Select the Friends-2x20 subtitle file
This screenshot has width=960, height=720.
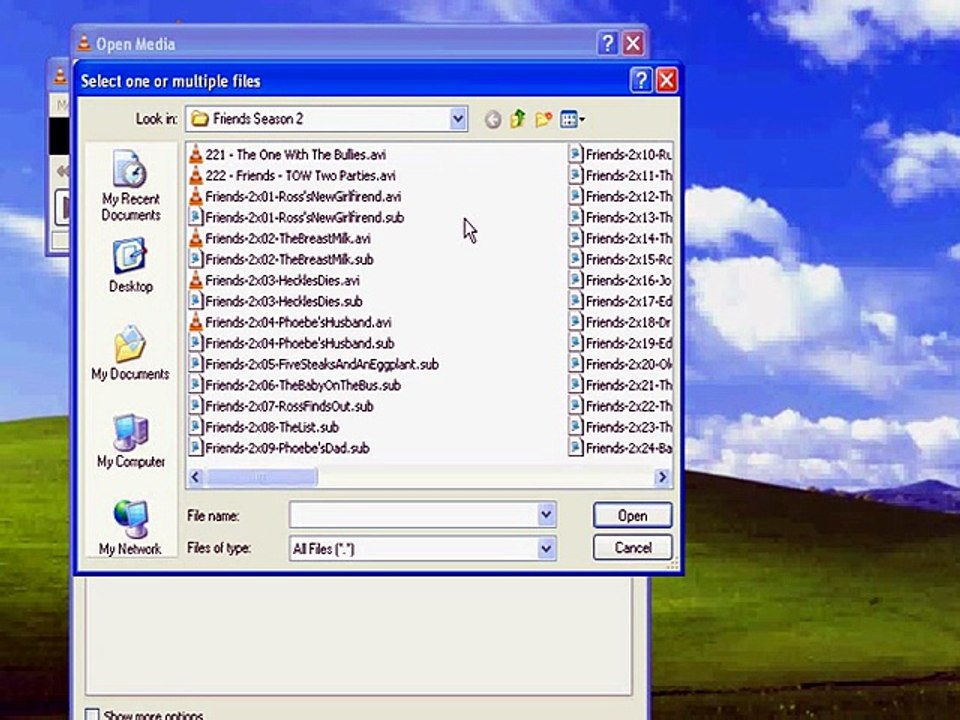620,364
